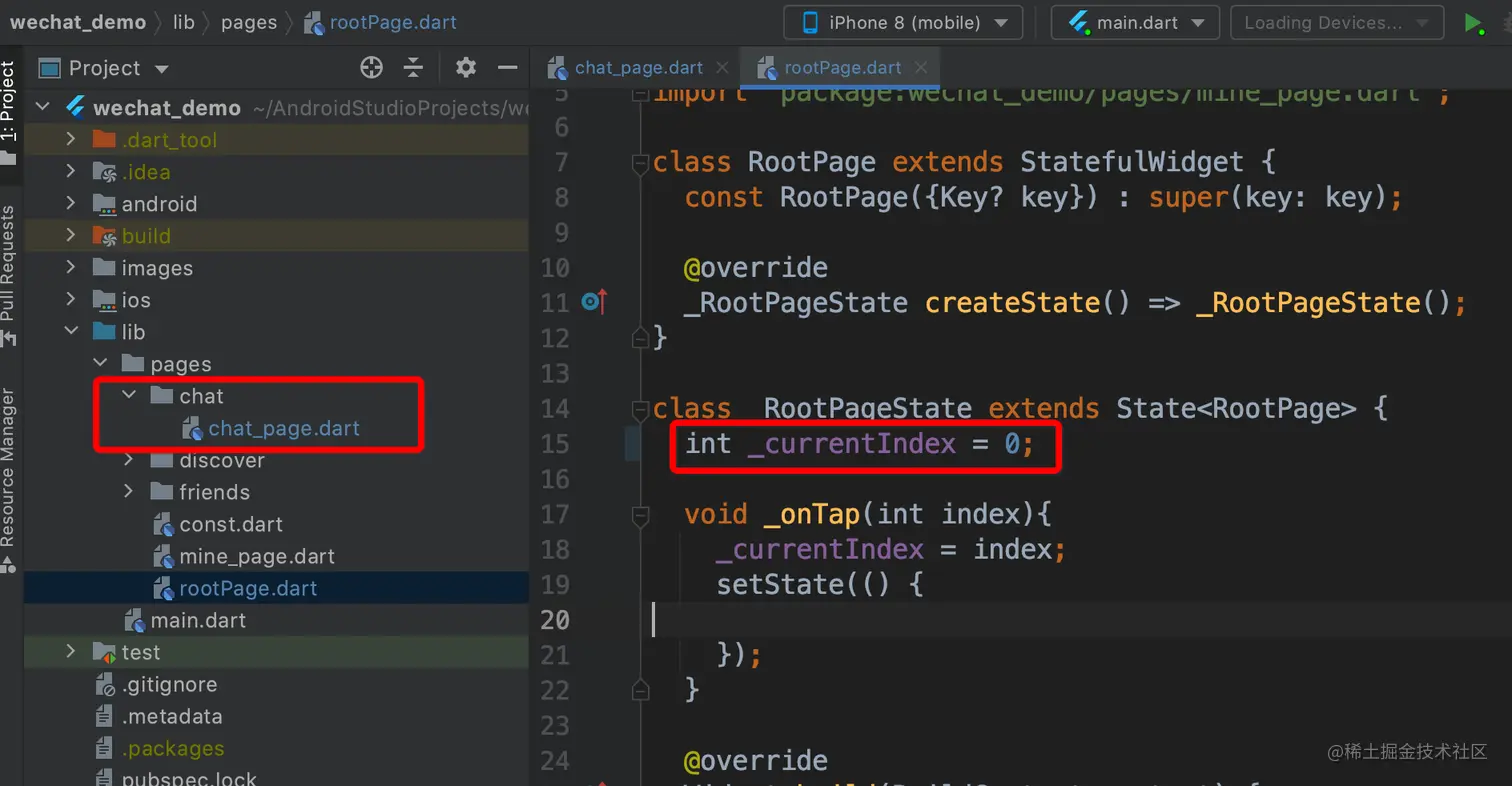Image resolution: width=1512 pixels, height=786 pixels.
Task: Fold the _RootPageState class at line 14
Action: pos(639,409)
